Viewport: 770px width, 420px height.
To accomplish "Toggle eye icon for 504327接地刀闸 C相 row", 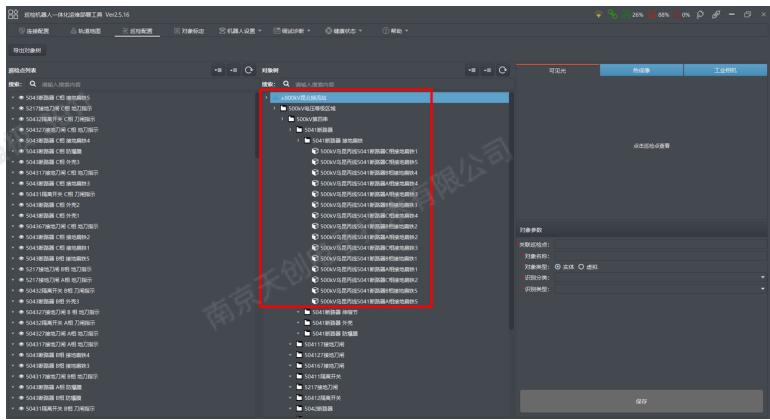I will tap(21, 130).
